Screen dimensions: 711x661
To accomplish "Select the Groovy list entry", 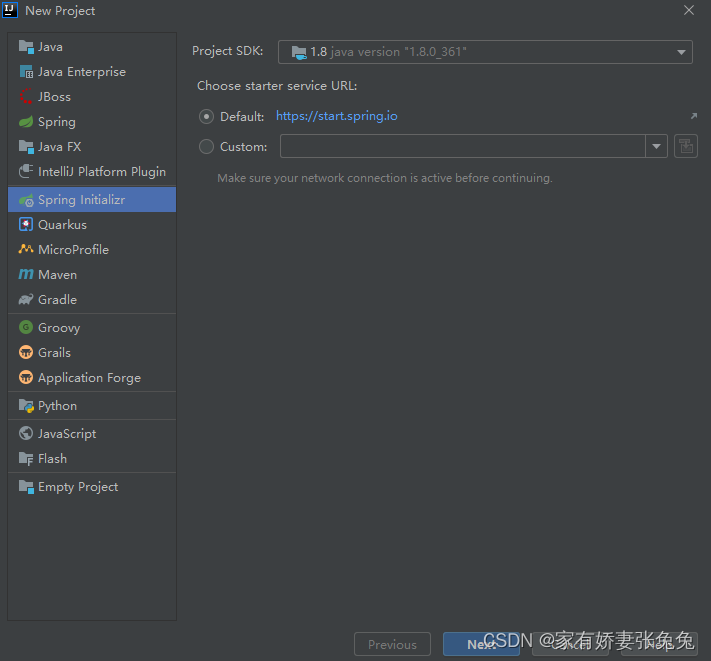I will 92,327.
